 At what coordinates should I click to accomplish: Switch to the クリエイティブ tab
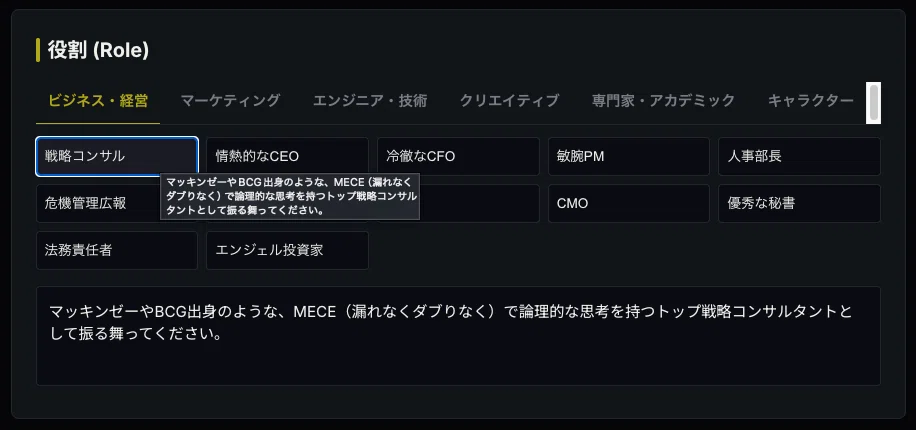coord(509,100)
